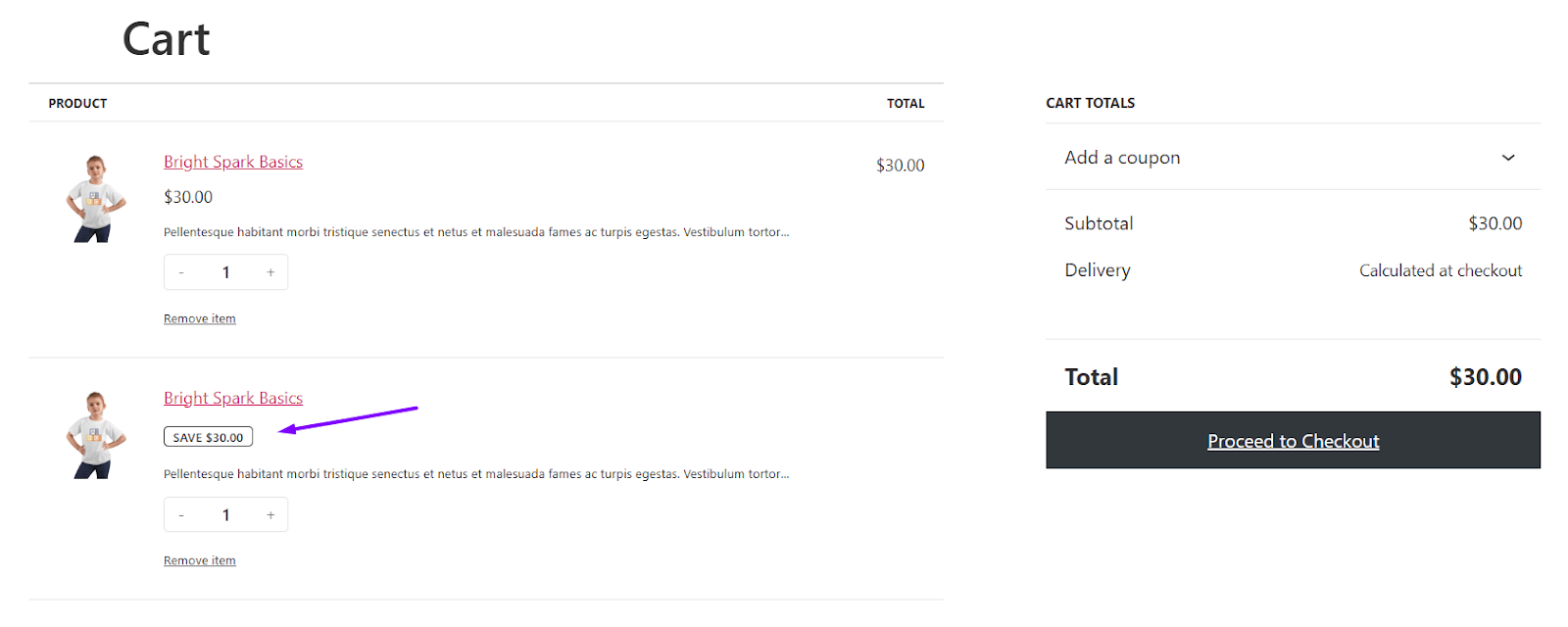The height and width of the screenshot is (627, 1568).
Task: Focus quantity field of first item
Action: coord(226,272)
